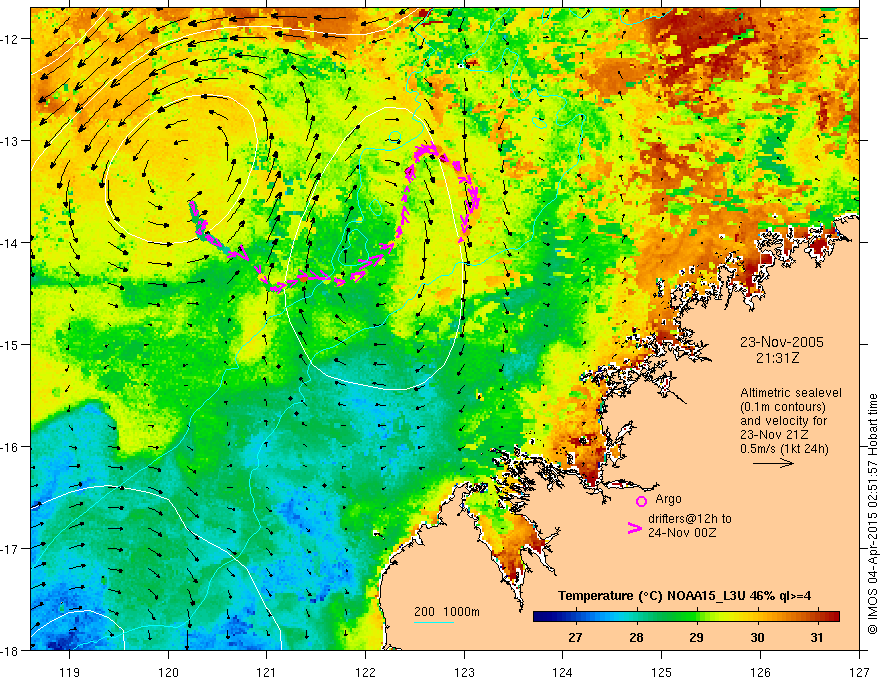Click the color bar tick label 28

[x=636, y=637]
